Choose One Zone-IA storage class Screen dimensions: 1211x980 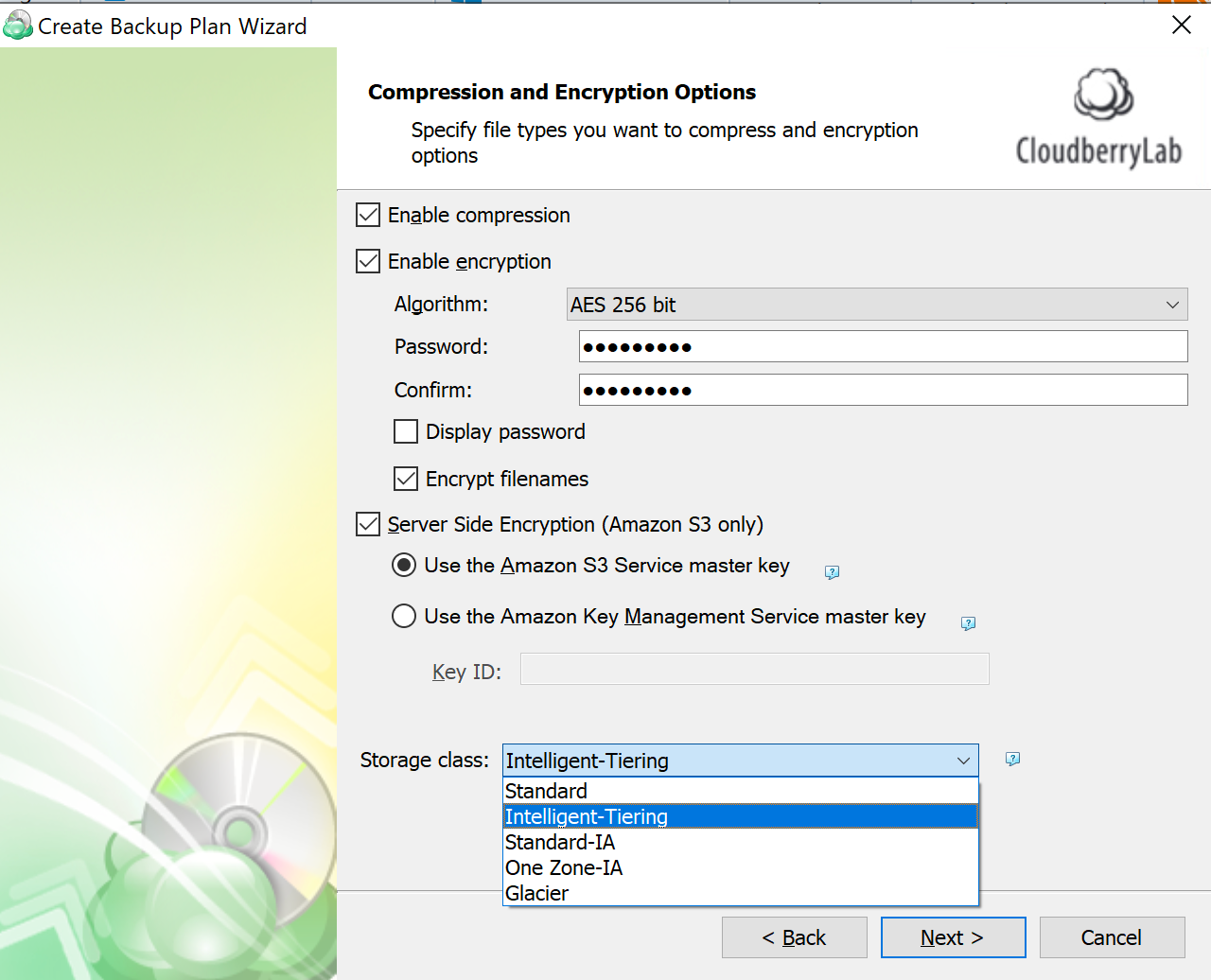[x=741, y=867]
